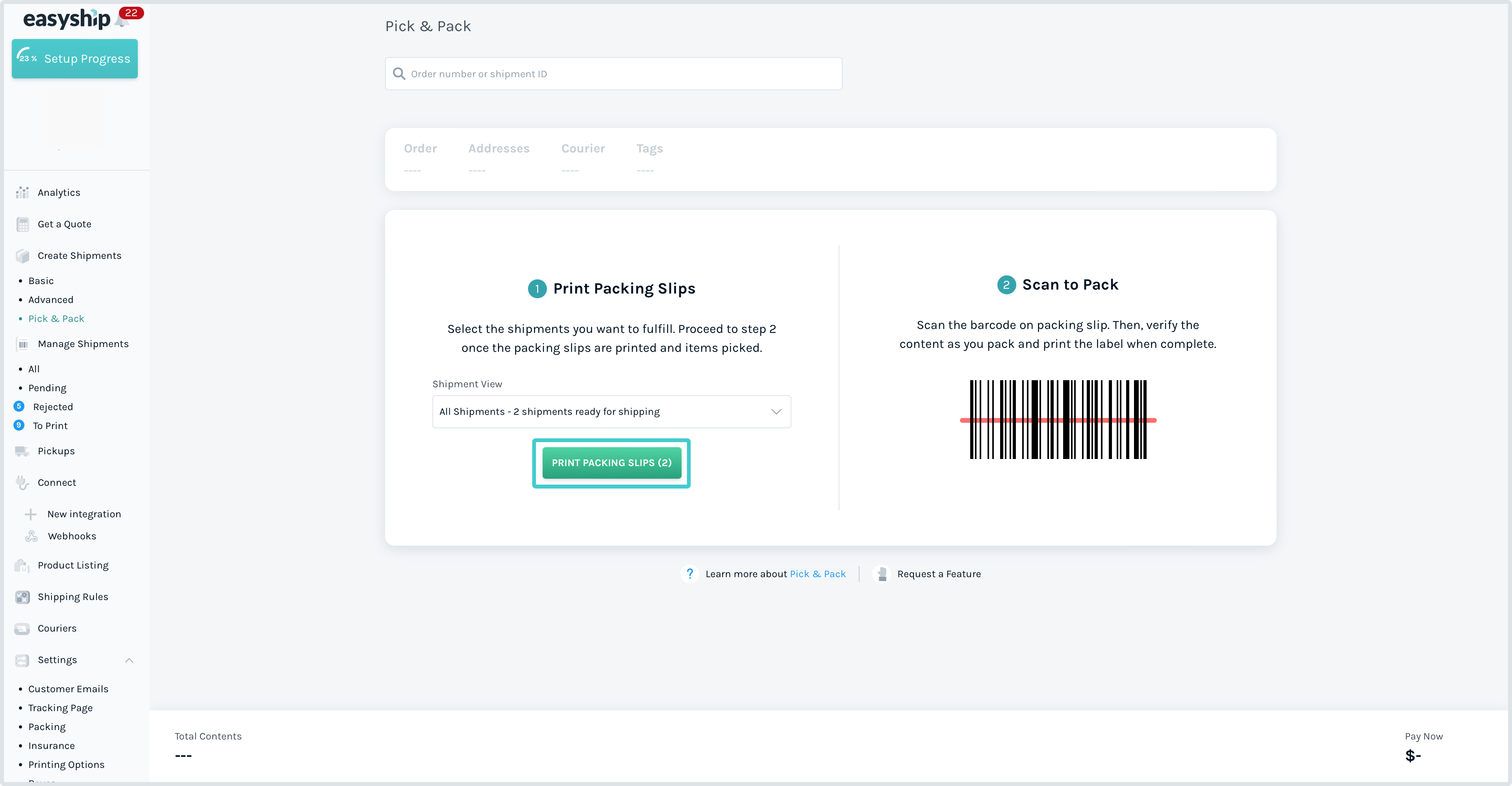The image size is (1512, 786).
Task: Click the Order column header
Action: pyautogui.click(x=420, y=149)
